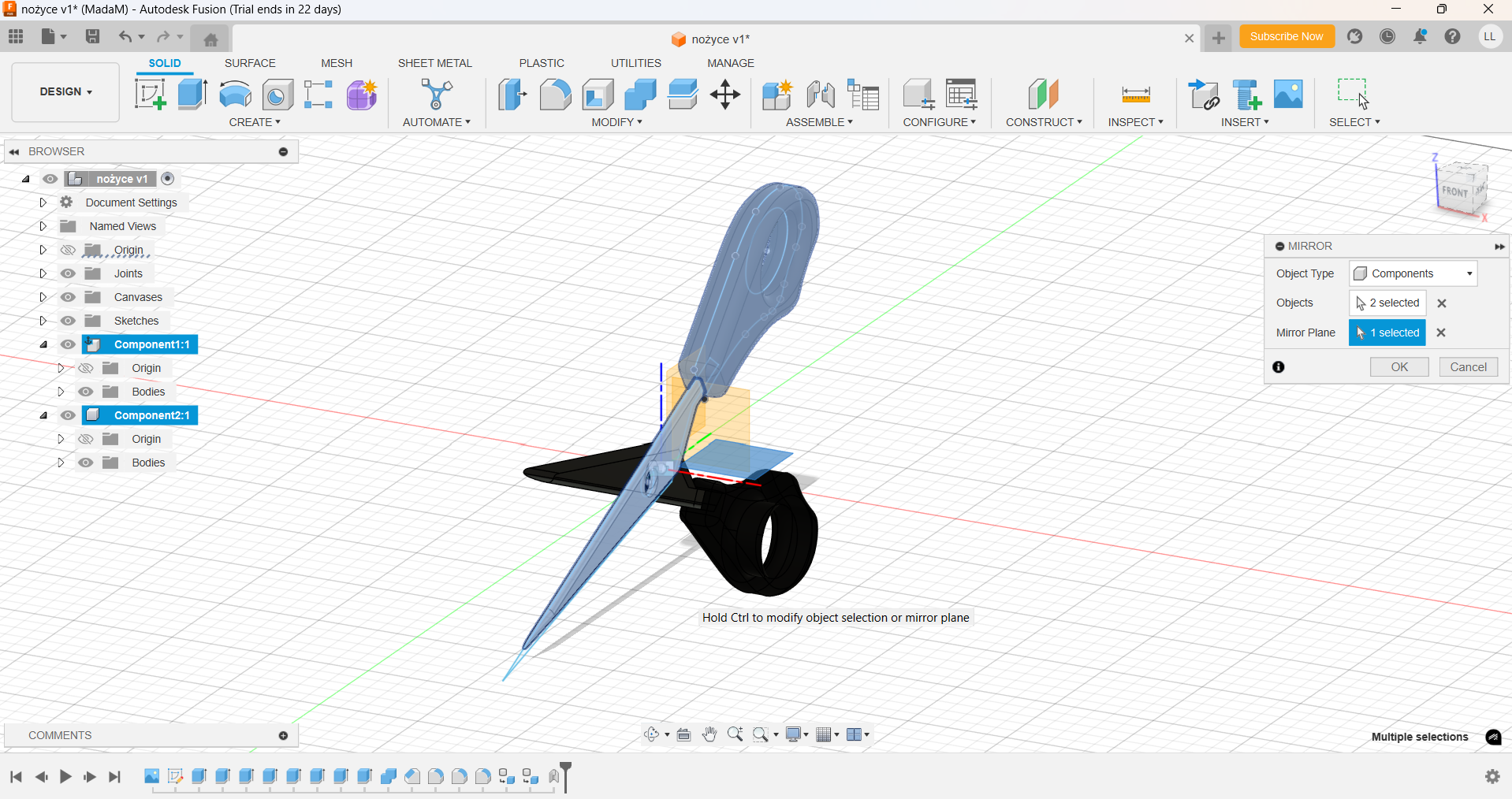The image size is (1512, 799).
Task: Select the Hole tool icon
Action: click(x=277, y=95)
